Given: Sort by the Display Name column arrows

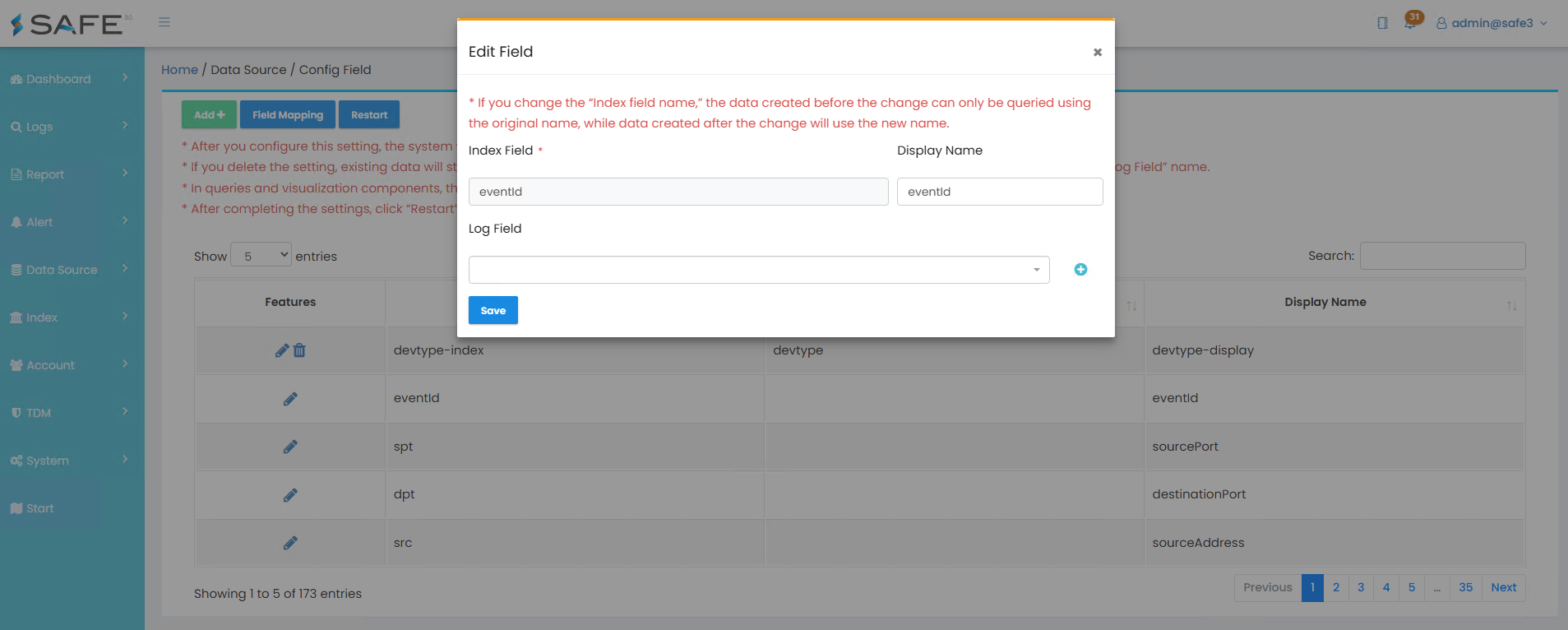Looking at the screenshot, I should pyautogui.click(x=1511, y=305).
